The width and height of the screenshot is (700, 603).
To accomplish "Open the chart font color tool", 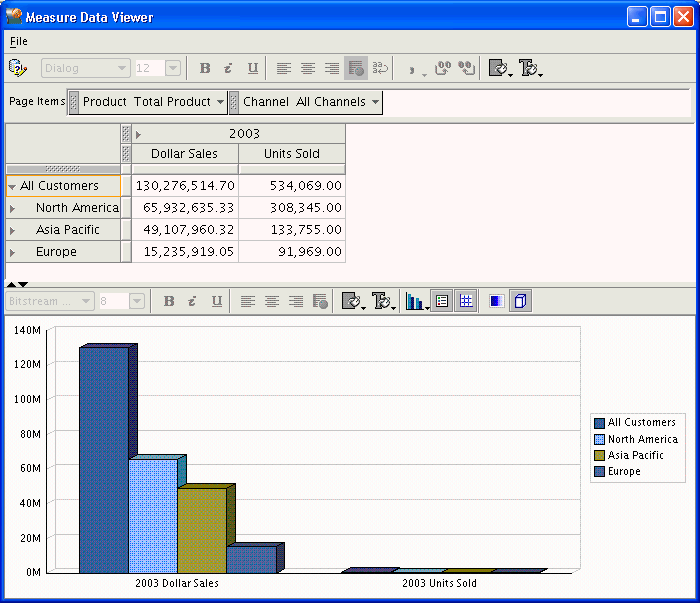I will (383, 301).
